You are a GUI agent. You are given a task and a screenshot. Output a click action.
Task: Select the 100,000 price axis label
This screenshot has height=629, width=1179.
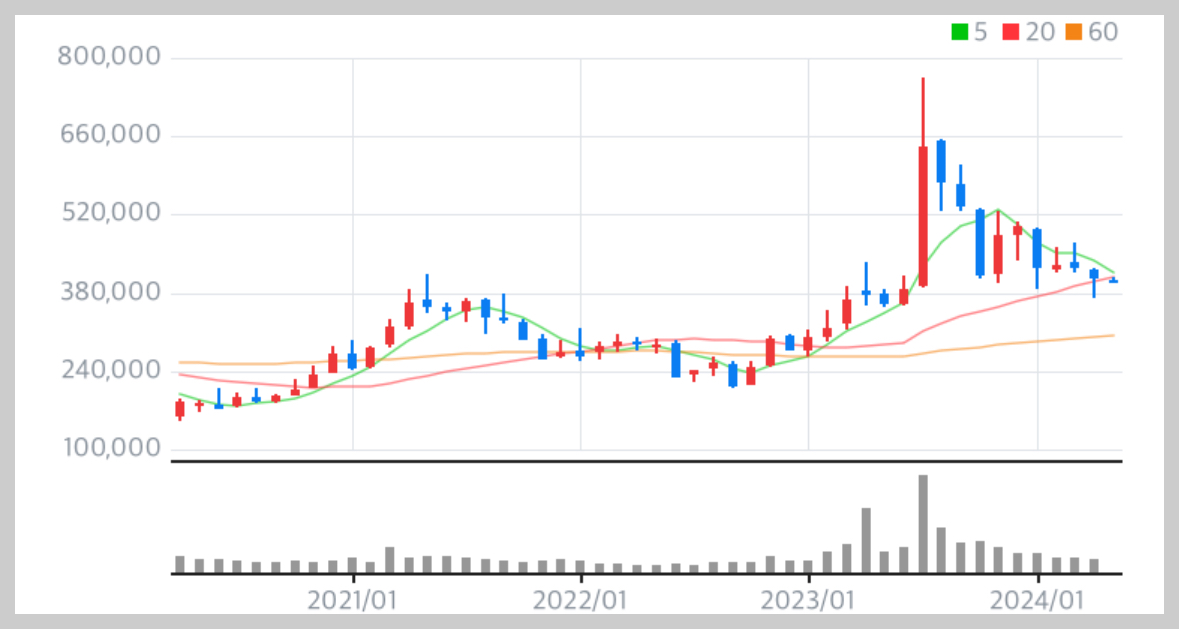(112, 448)
